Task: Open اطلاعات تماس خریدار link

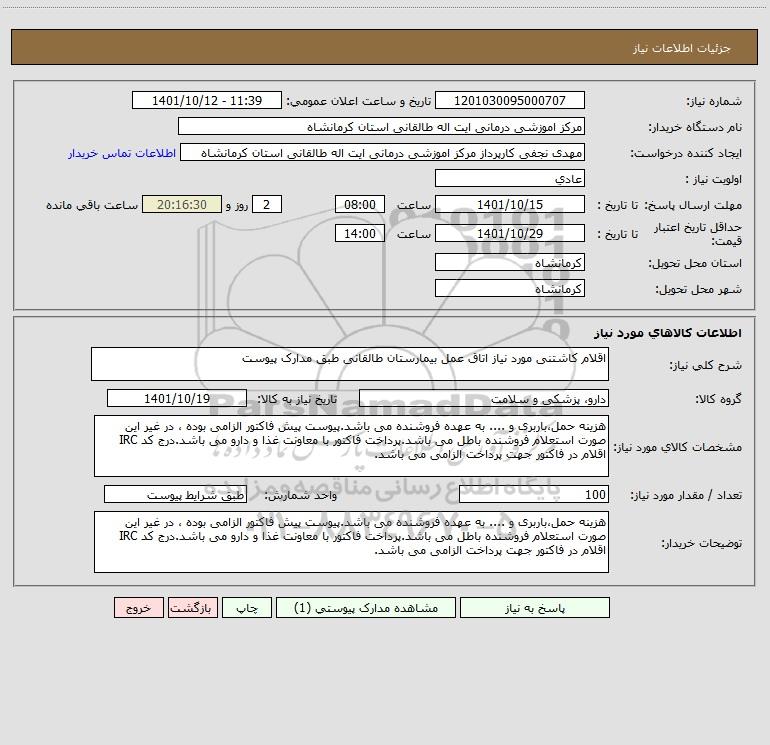Action: (122, 153)
